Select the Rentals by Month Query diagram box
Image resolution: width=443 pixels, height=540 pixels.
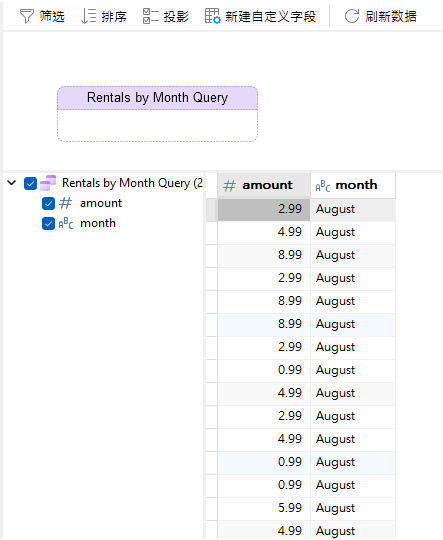tap(157, 114)
